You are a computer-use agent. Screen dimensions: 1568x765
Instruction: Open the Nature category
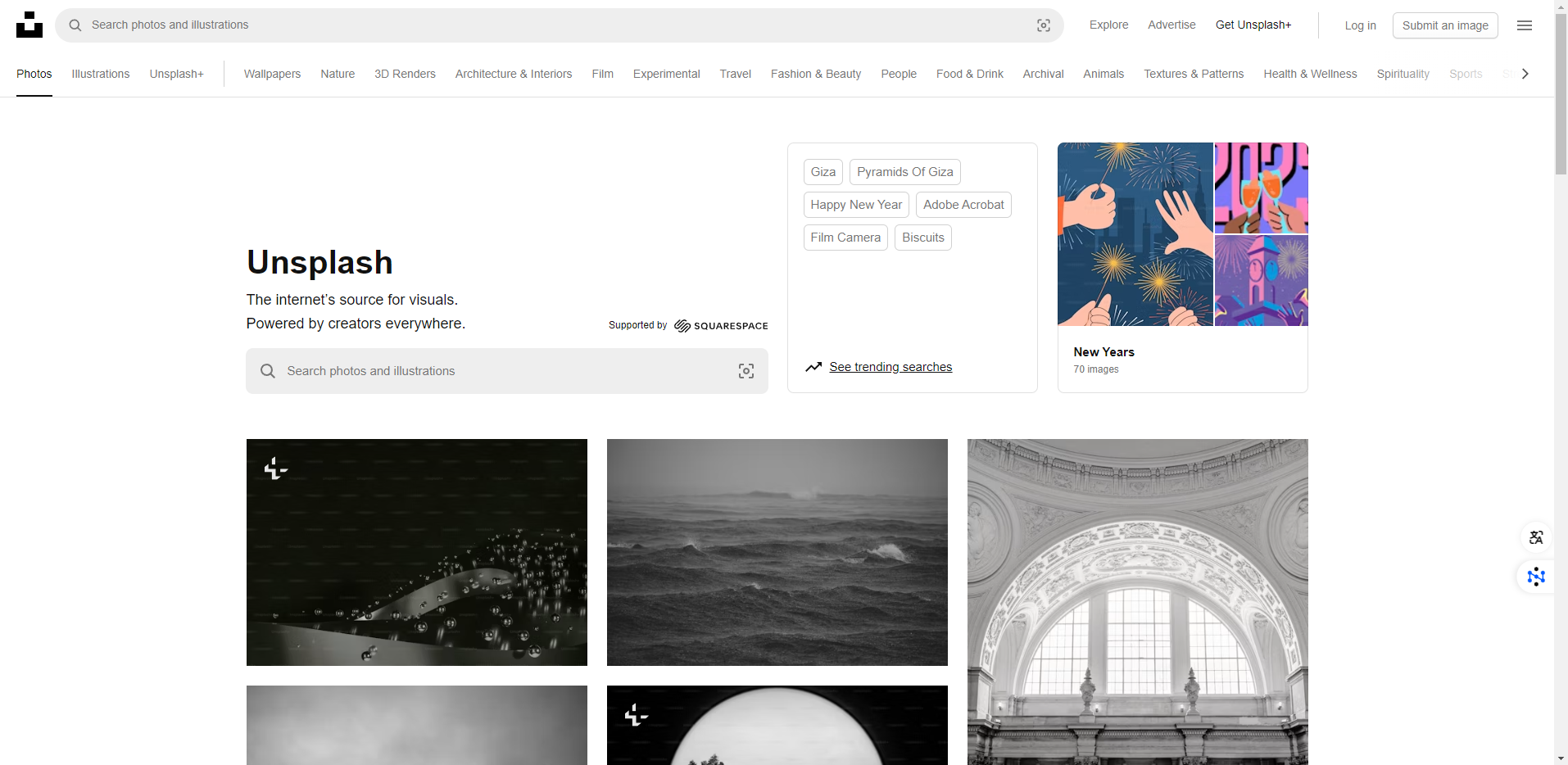click(x=338, y=74)
